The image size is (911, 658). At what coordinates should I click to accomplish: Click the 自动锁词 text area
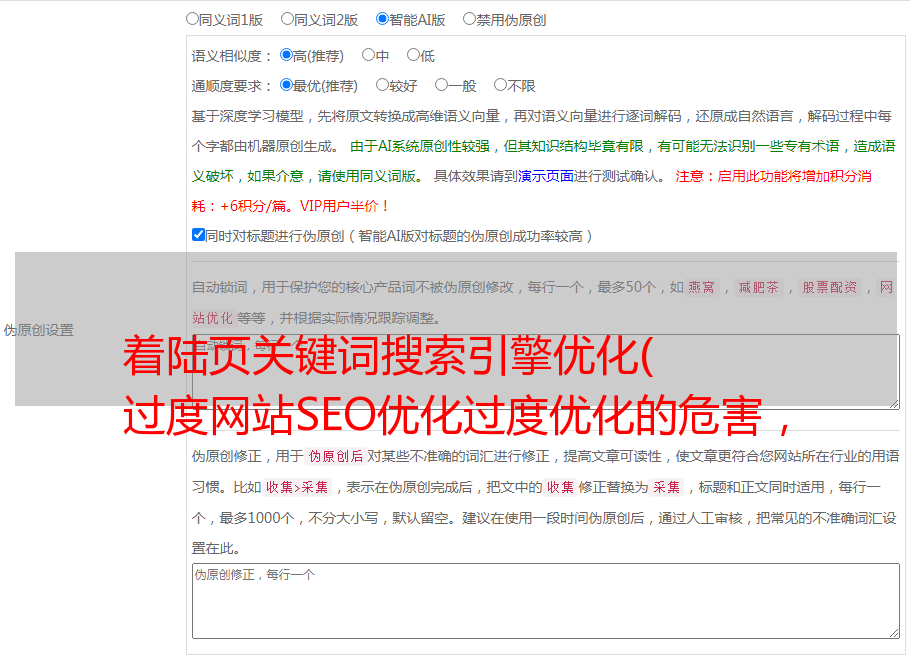click(x=546, y=372)
